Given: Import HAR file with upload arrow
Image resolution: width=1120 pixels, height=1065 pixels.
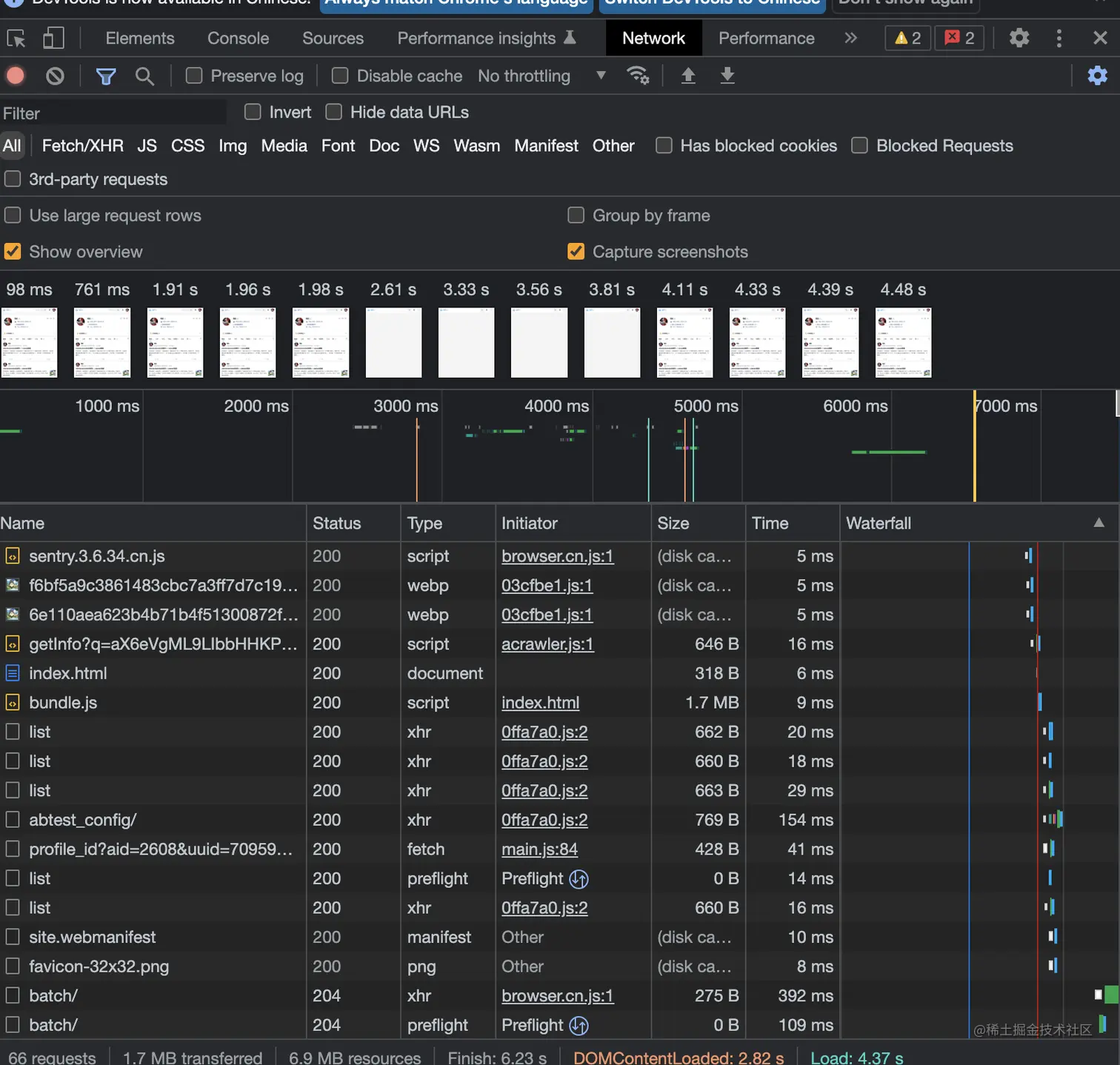Looking at the screenshot, I should (x=688, y=76).
